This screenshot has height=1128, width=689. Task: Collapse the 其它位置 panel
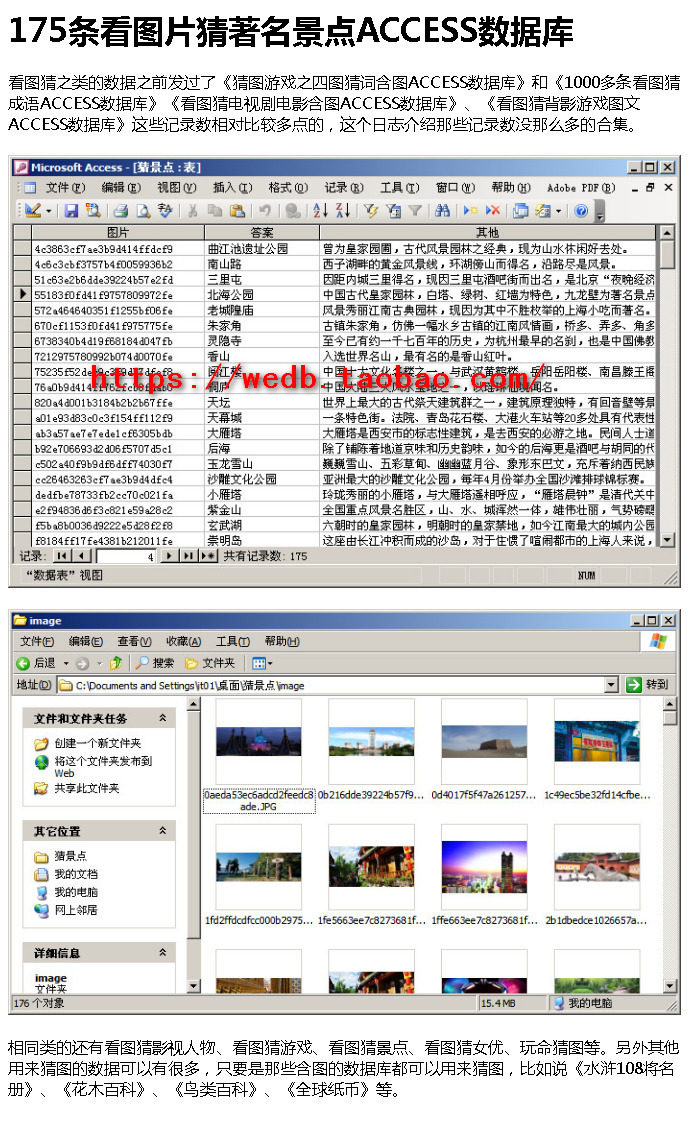tap(163, 830)
